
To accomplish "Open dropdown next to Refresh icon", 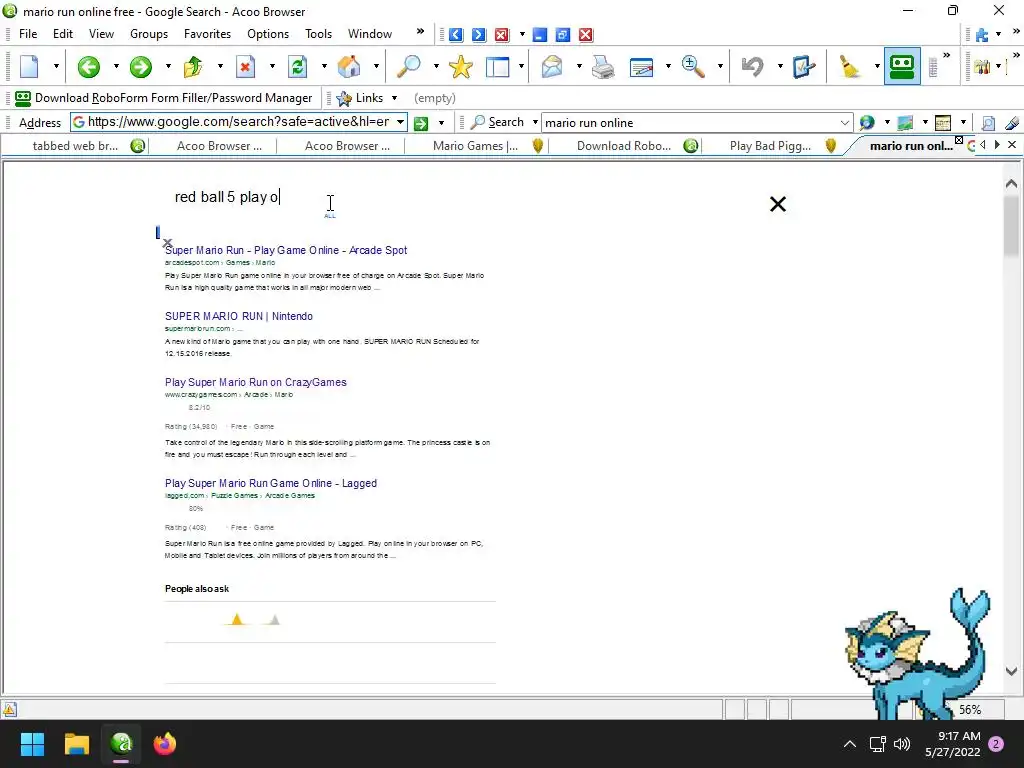I will 324,66.
